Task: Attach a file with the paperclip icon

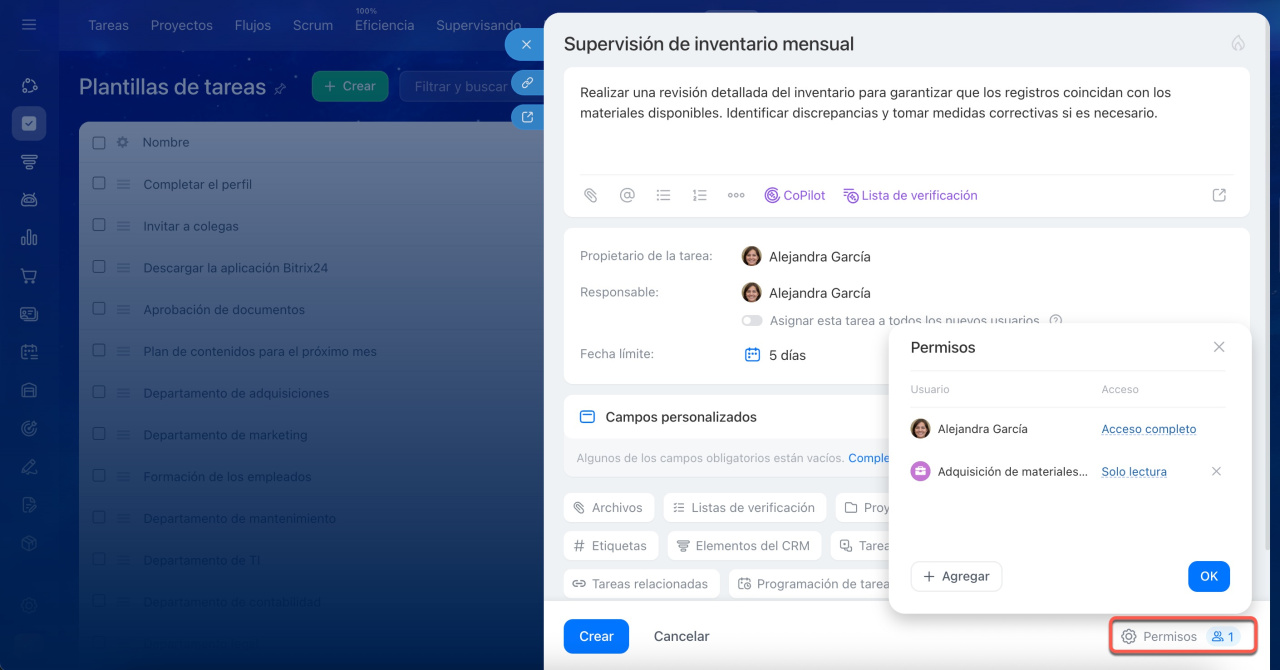Action: 591,196
